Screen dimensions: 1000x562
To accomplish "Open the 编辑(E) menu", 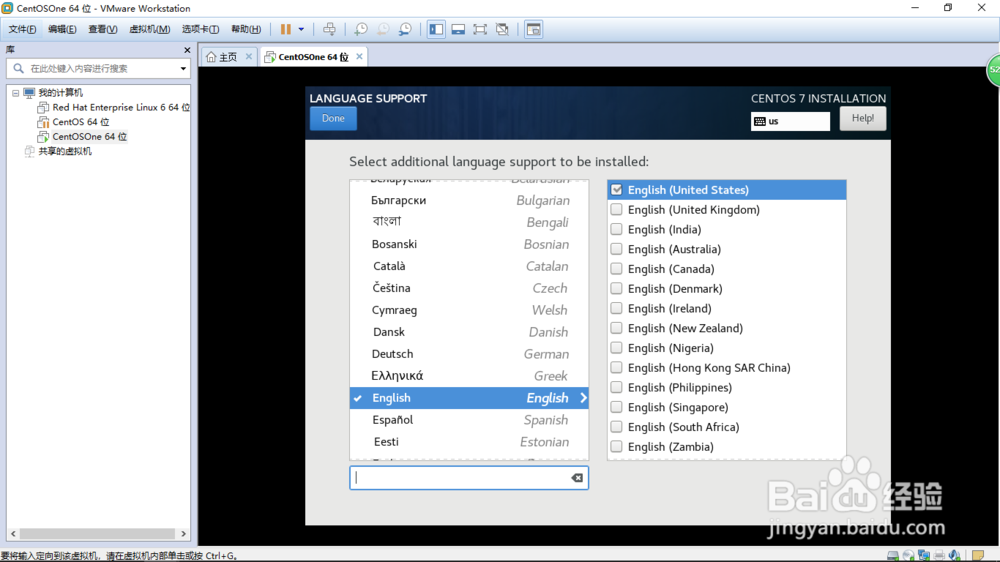I will 62,29.
